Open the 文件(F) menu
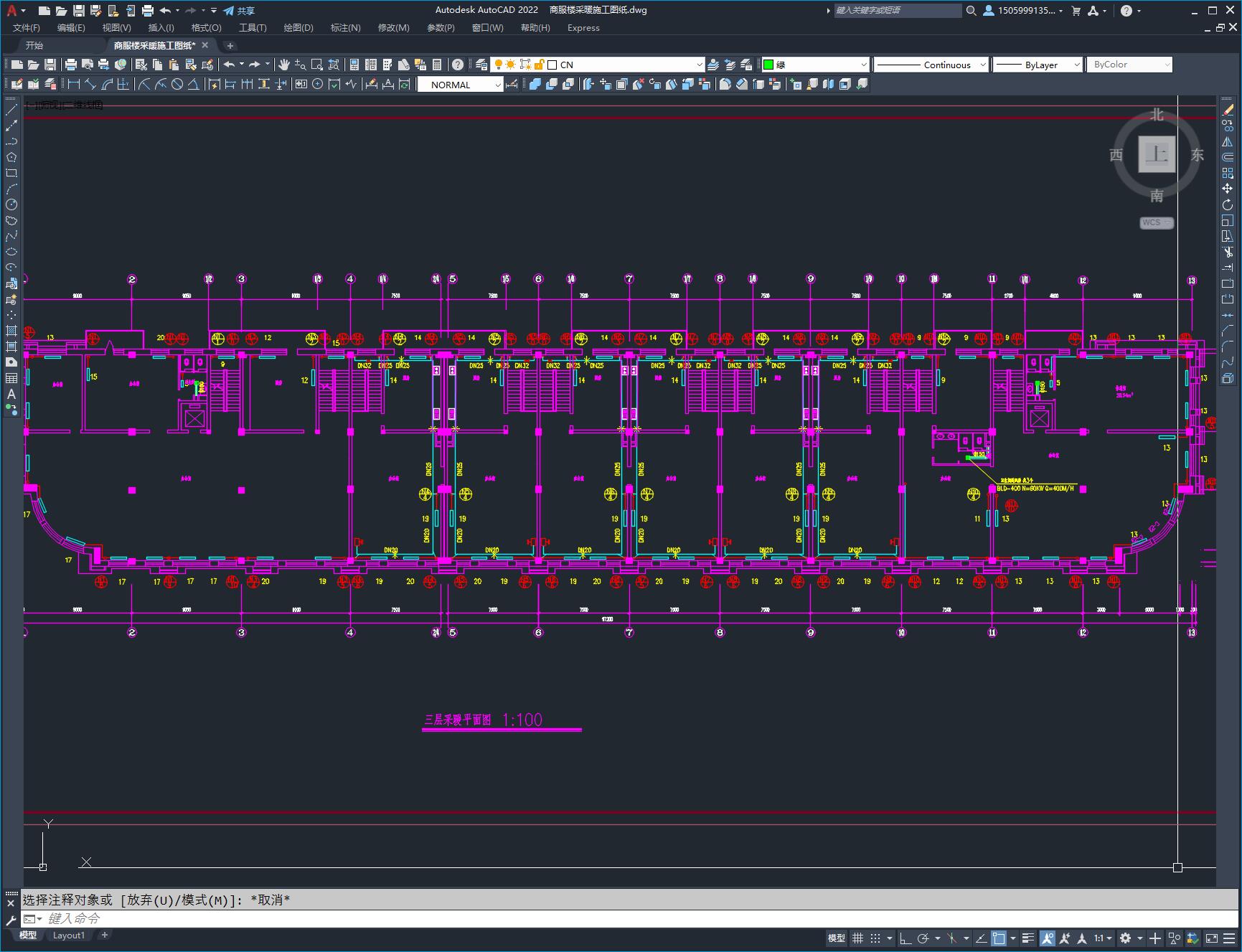Screen dimensions: 1242x952 pos(27,27)
